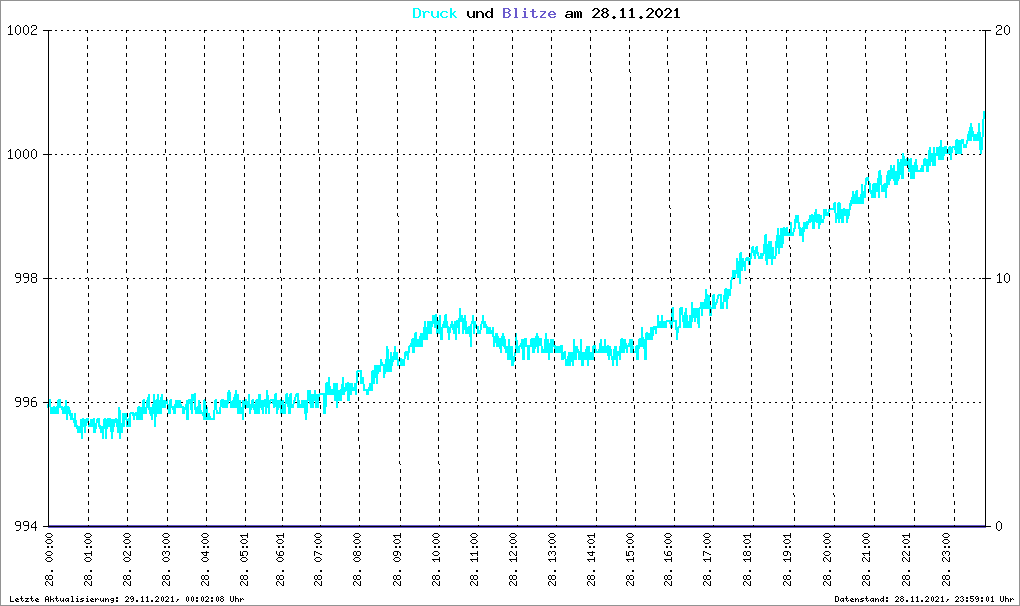Screen dimensions: 1020x606
Task: Click the time label "28. 03:00"
Action: [x=167, y=559]
